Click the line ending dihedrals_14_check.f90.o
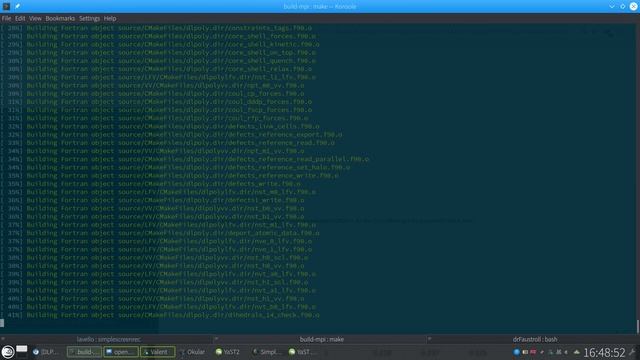The width and height of the screenshot is (640, 360). [x=160, y=315]
